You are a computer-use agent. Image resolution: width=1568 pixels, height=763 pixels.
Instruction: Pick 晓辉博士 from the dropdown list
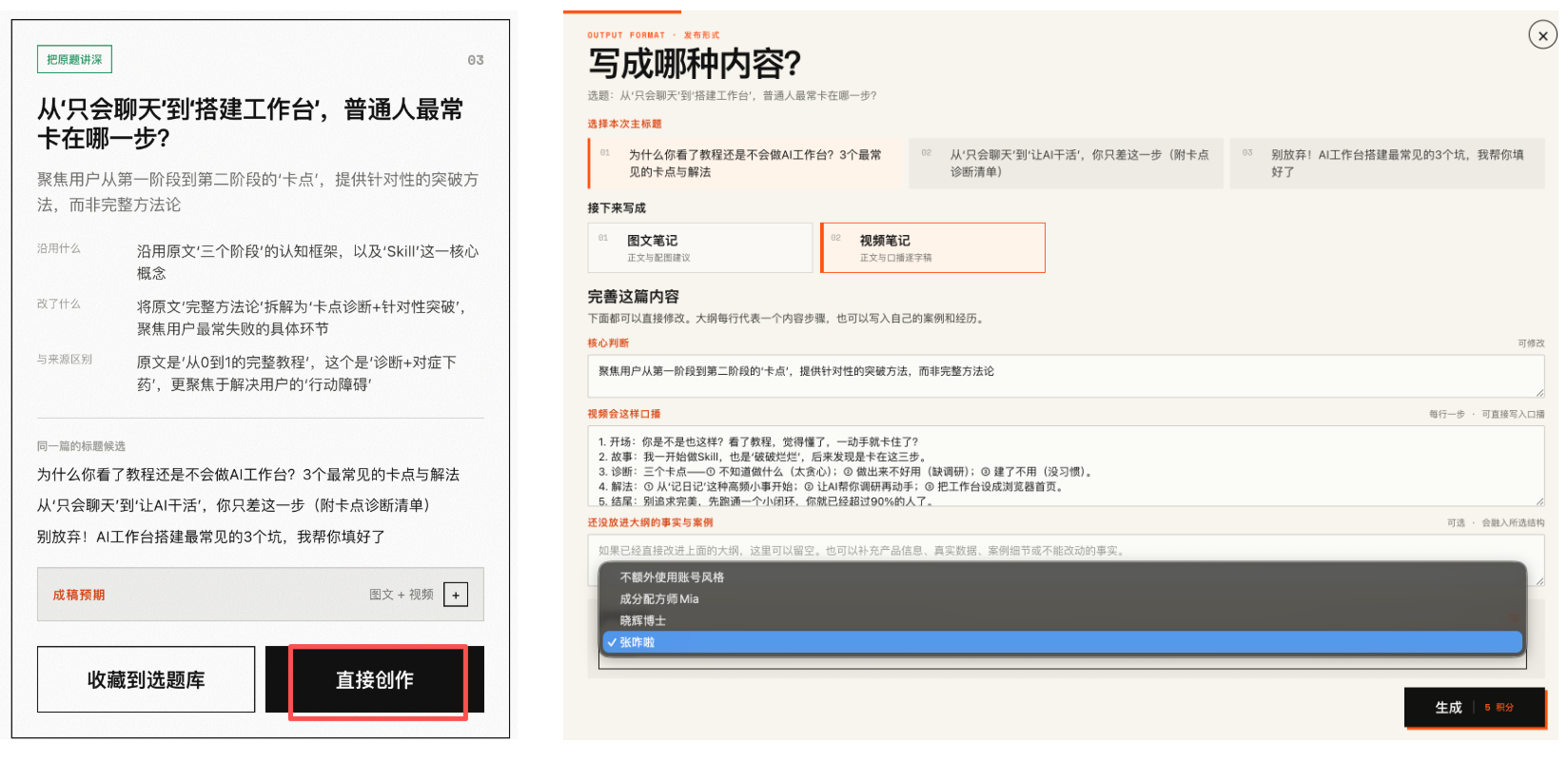click(1062, 620)
